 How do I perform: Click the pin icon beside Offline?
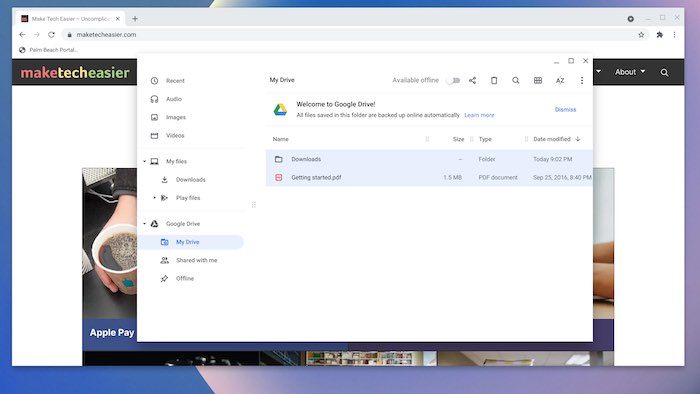click(164, 279)
